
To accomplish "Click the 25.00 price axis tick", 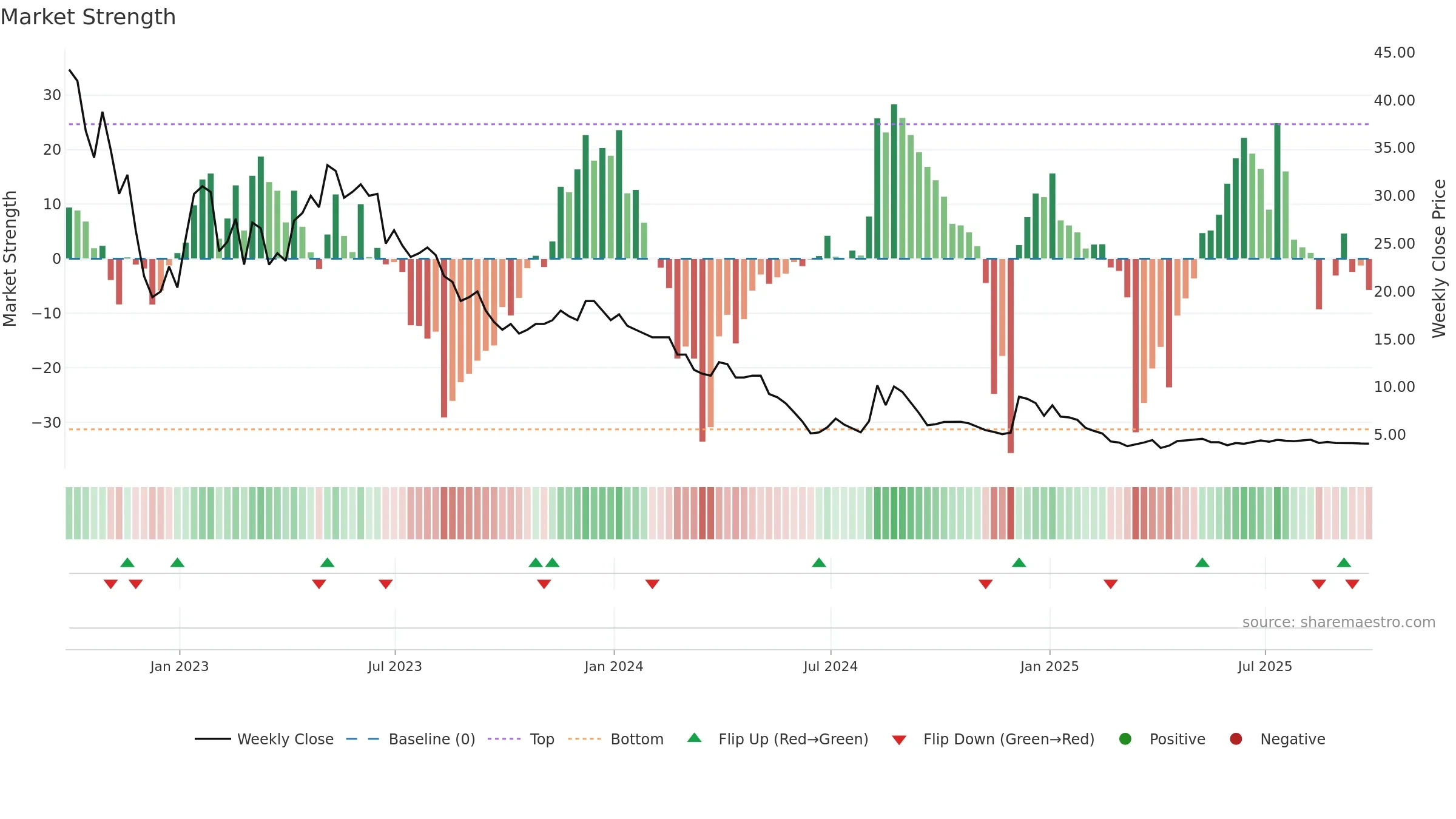I will point(1394,244).
